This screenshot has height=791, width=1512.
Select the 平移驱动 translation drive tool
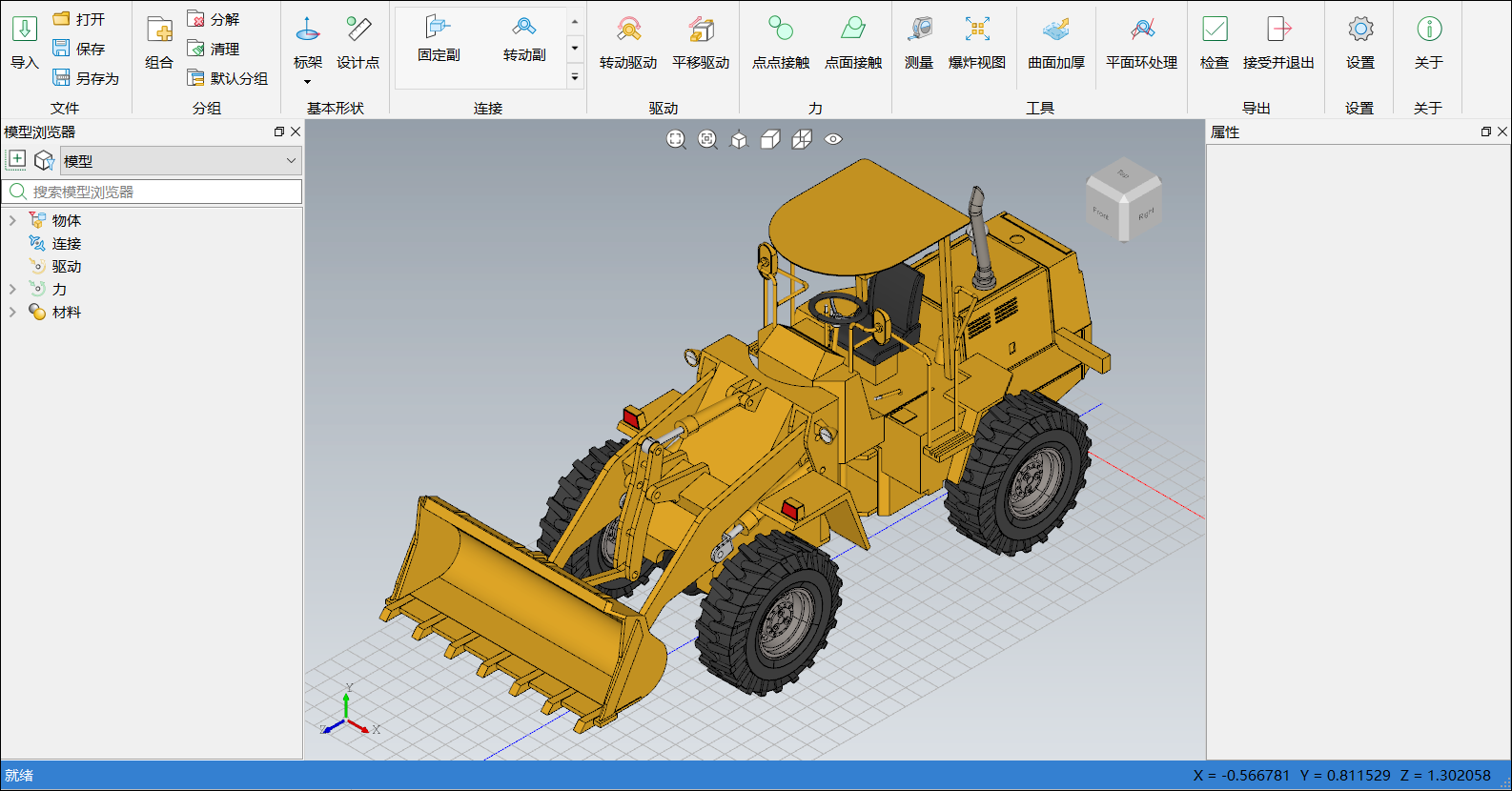[x=701, y=42]
